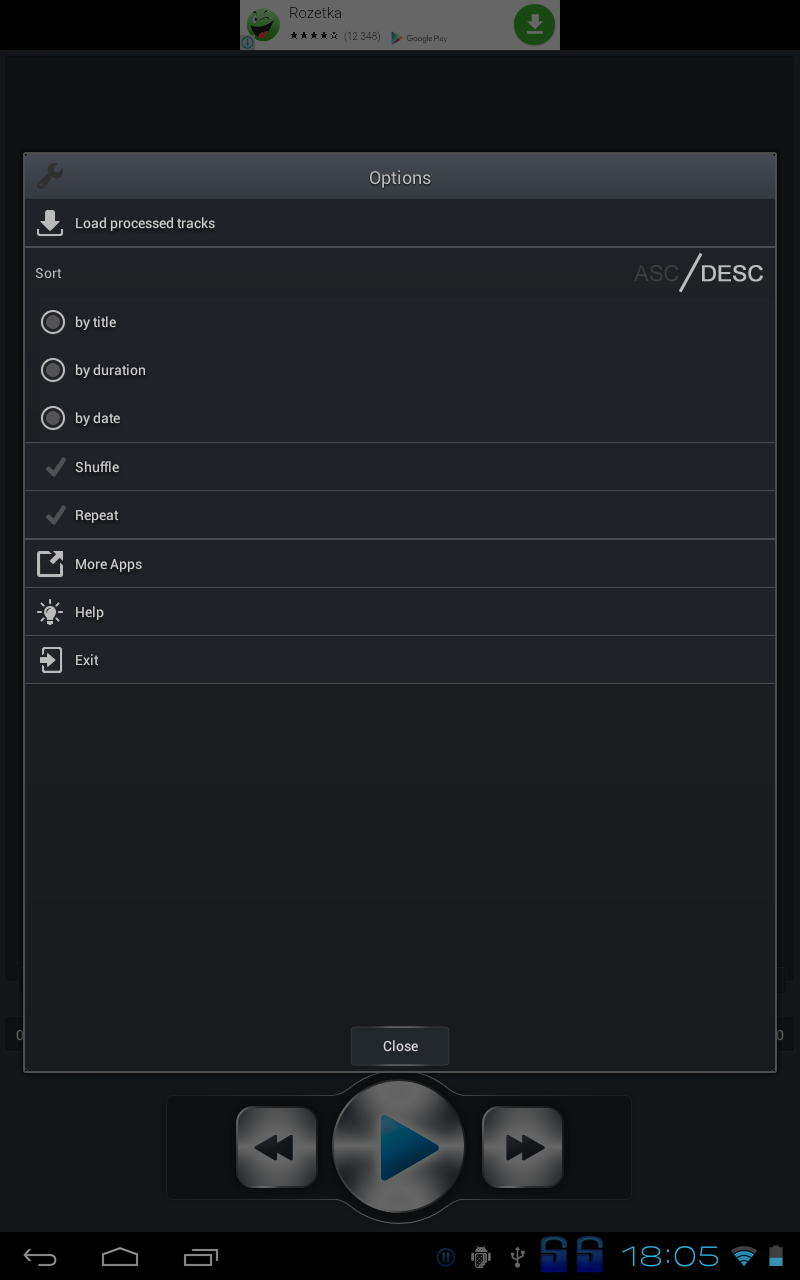Image resolution: width=800 pixels, height=1280 pixels.
Task: Start playback with the big play button
Action: coord(399,1146)
